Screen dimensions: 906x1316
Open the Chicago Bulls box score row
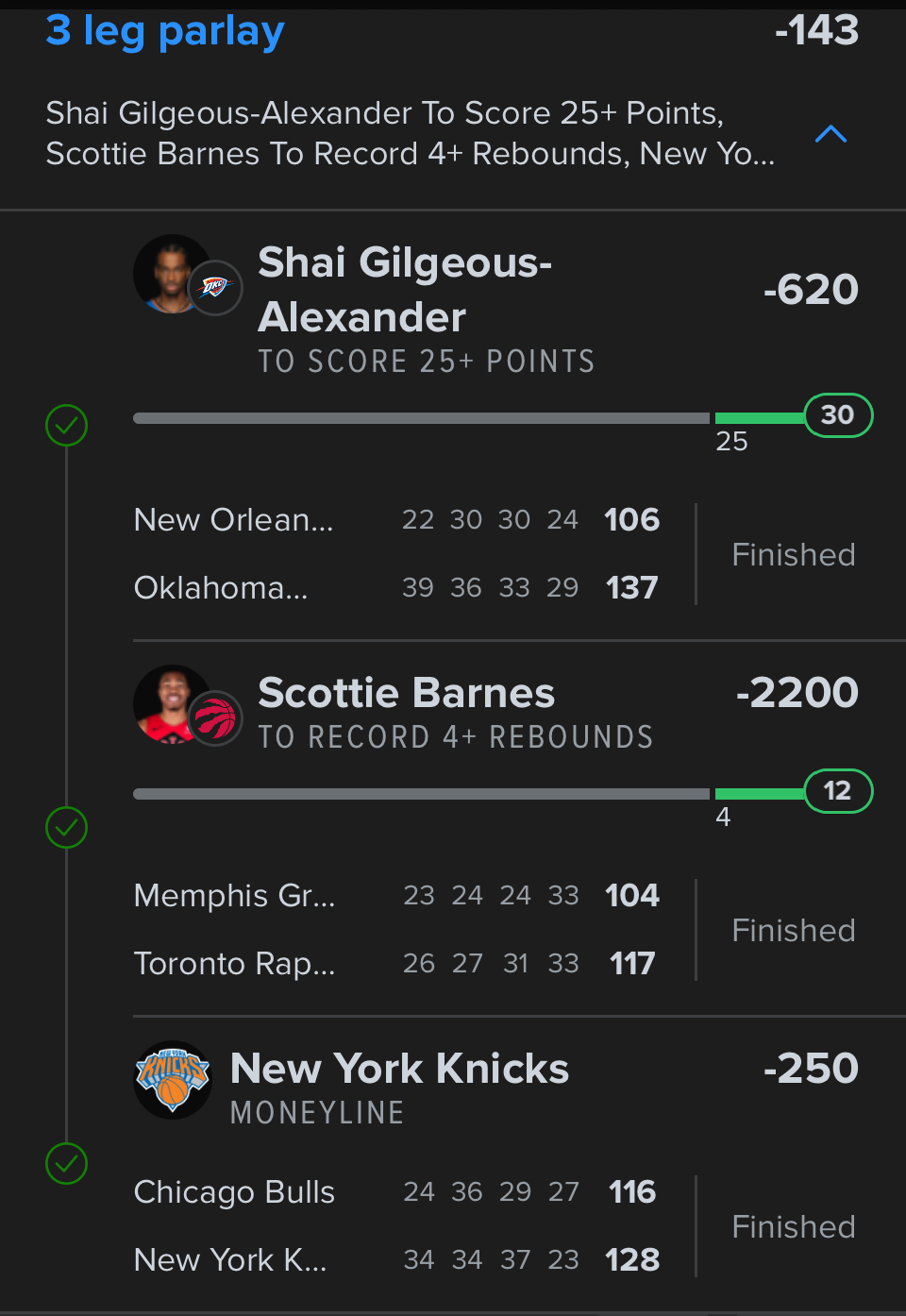click(396, 1191)
